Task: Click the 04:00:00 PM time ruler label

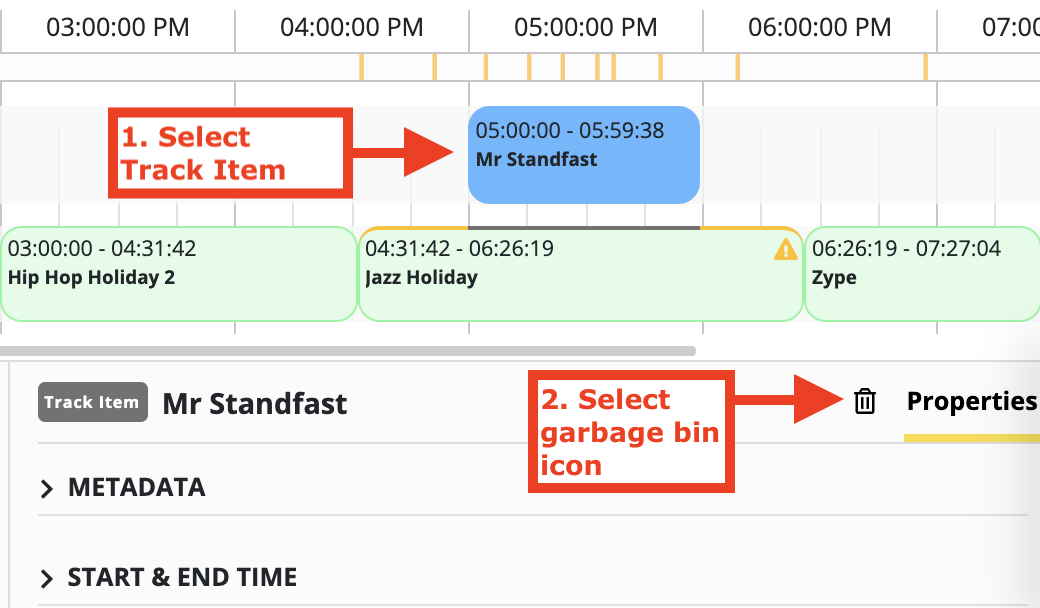Action: [x=352, y=27]
